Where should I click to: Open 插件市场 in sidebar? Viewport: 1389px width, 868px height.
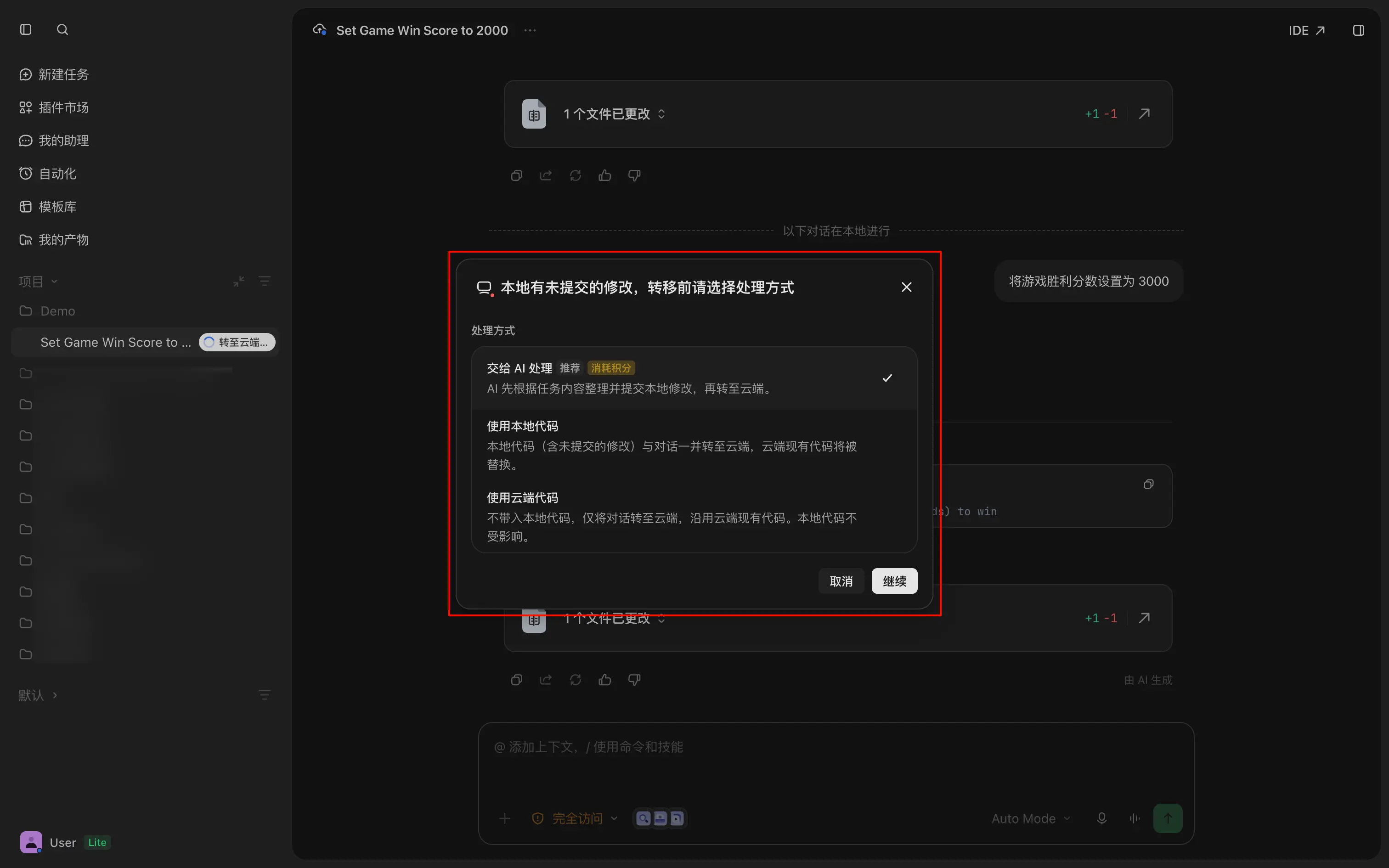coord(54,107)
